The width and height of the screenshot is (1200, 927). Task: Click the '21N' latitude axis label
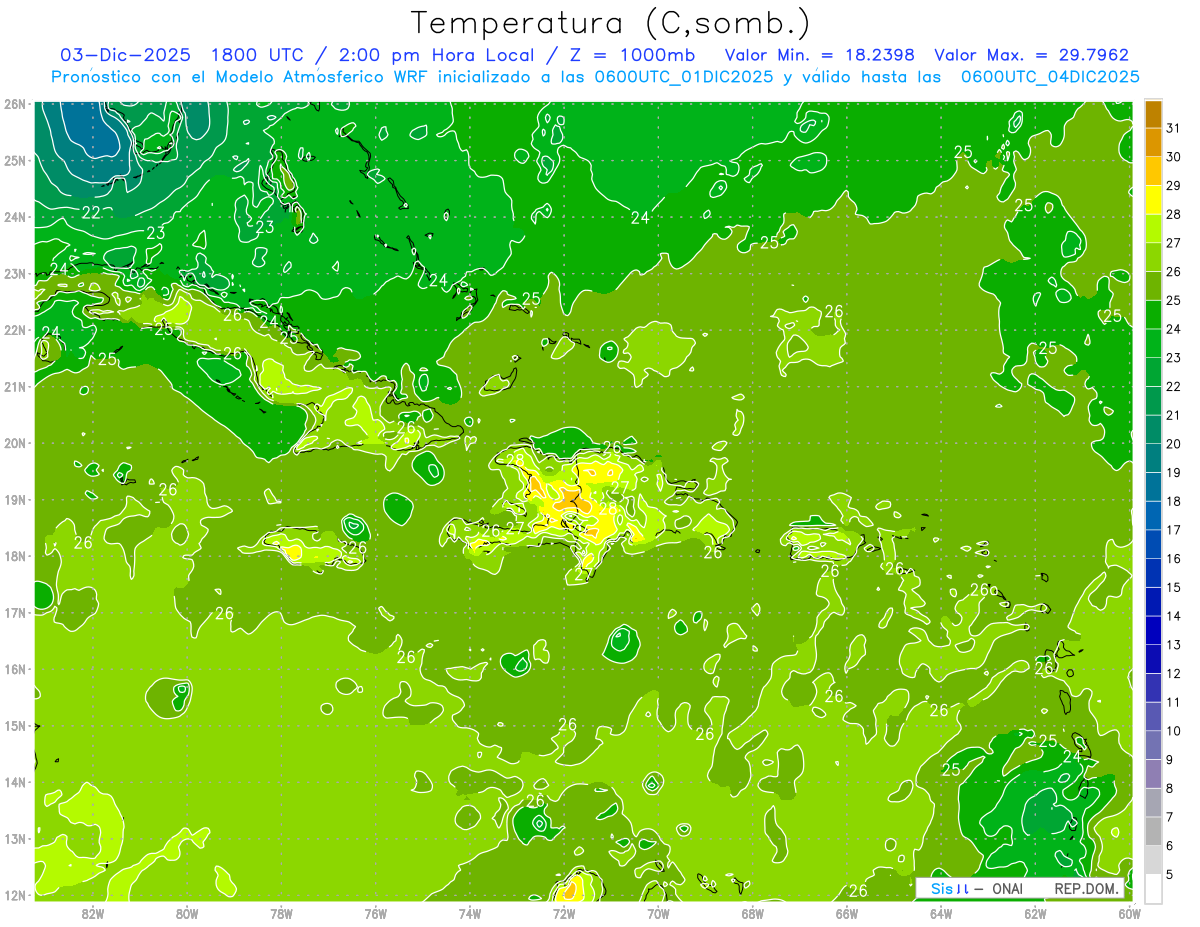[x=15, y=386]
